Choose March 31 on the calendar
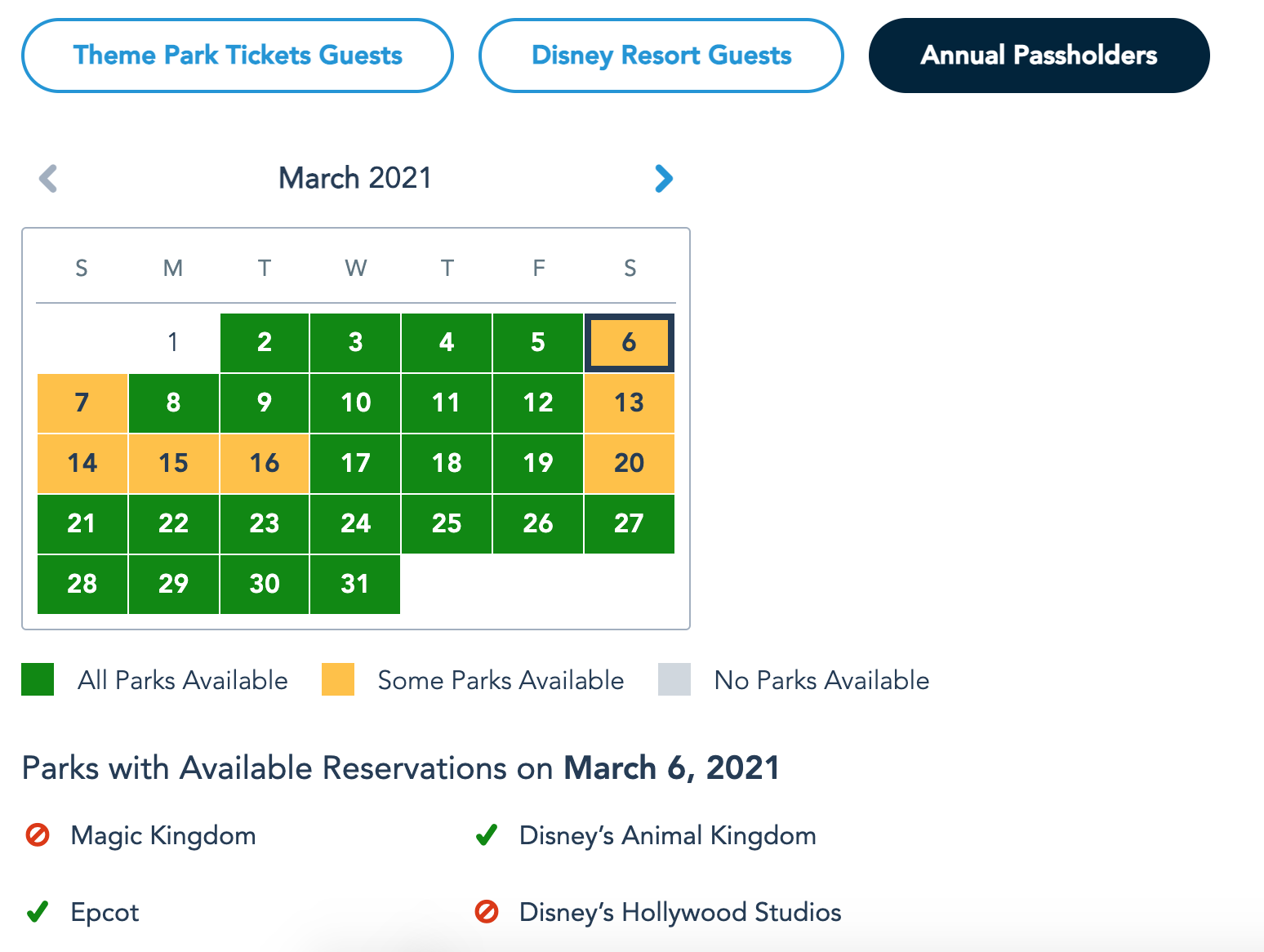Viewport: 1264px width, 952px height. tap(355, 584)
